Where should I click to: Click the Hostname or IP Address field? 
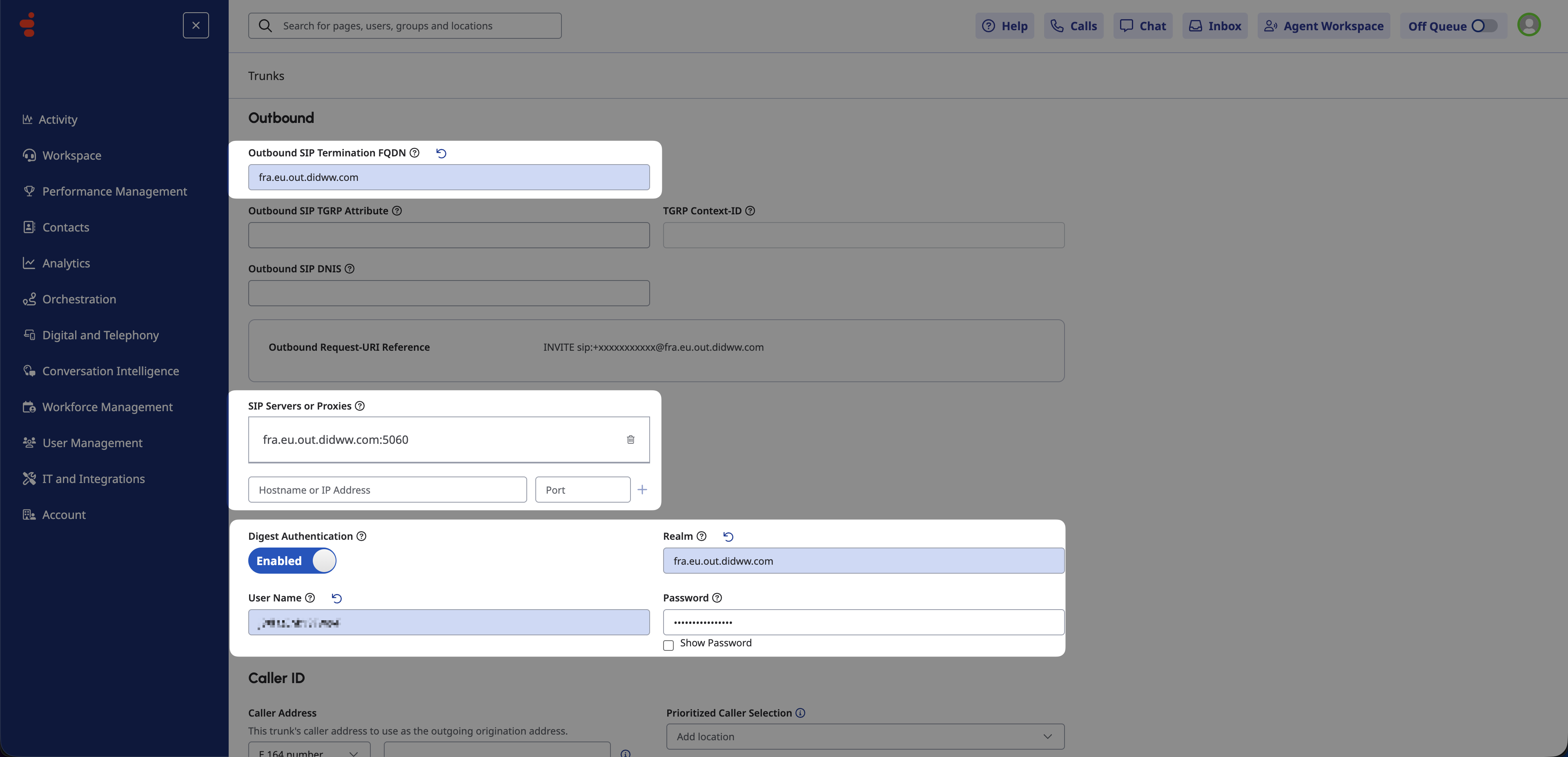coord(387,490)
